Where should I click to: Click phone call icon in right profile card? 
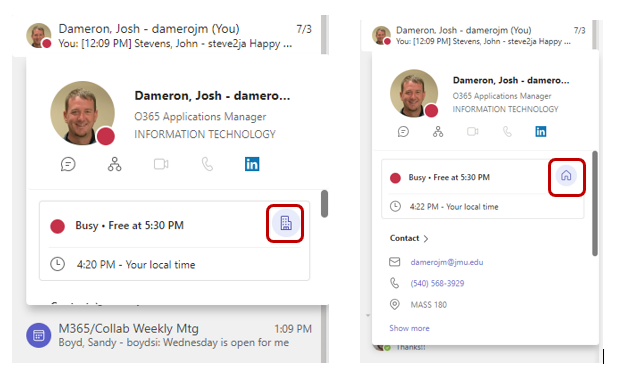click(x=507, y=132)
